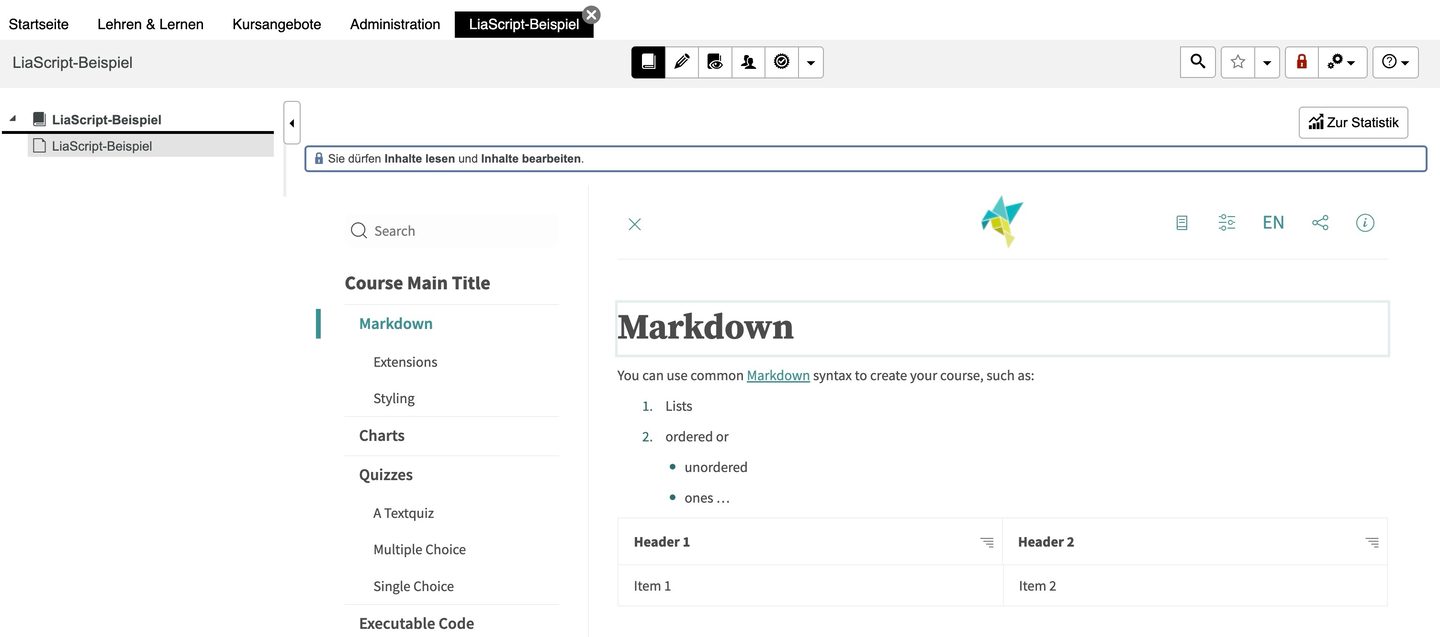The image size is (1440, 637).
Task: Follow the Markdown hyperlink in text
Action: (778, 376)
